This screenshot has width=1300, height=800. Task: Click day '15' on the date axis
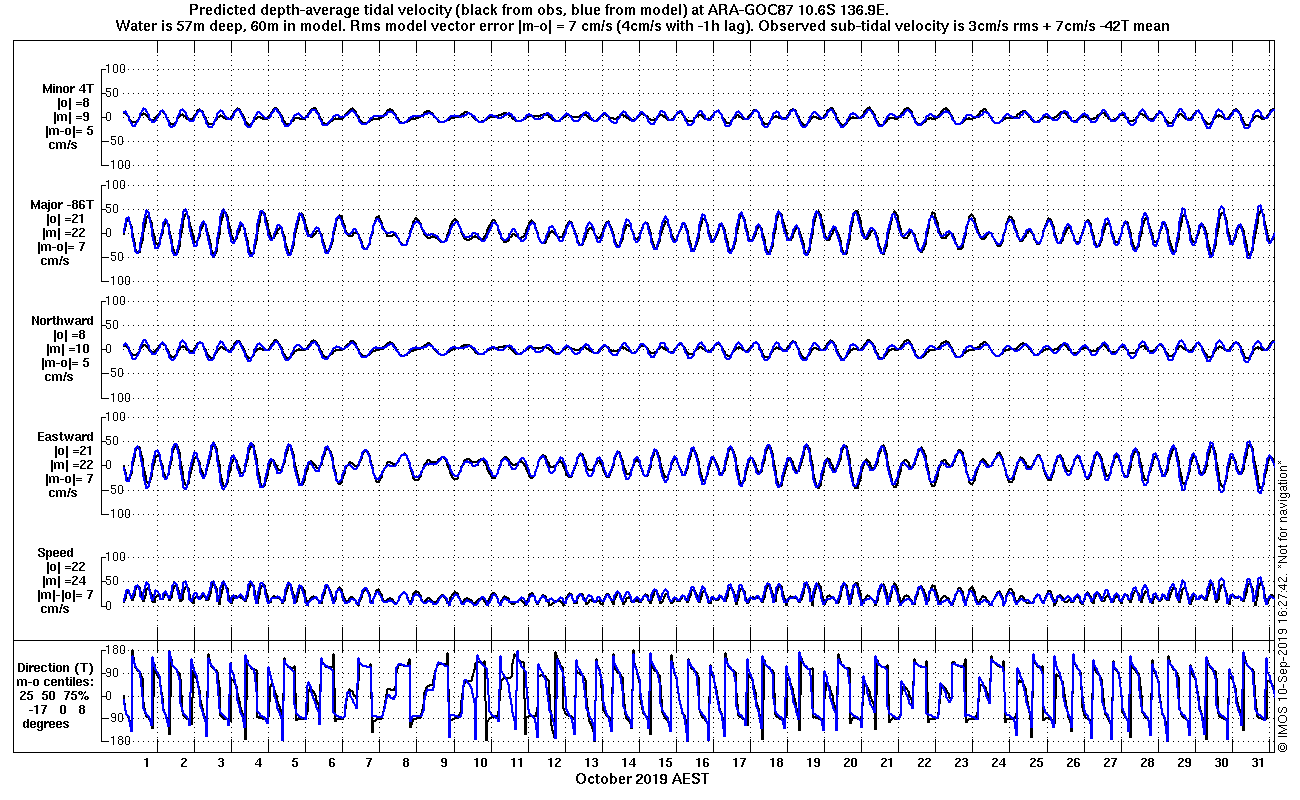665,763
